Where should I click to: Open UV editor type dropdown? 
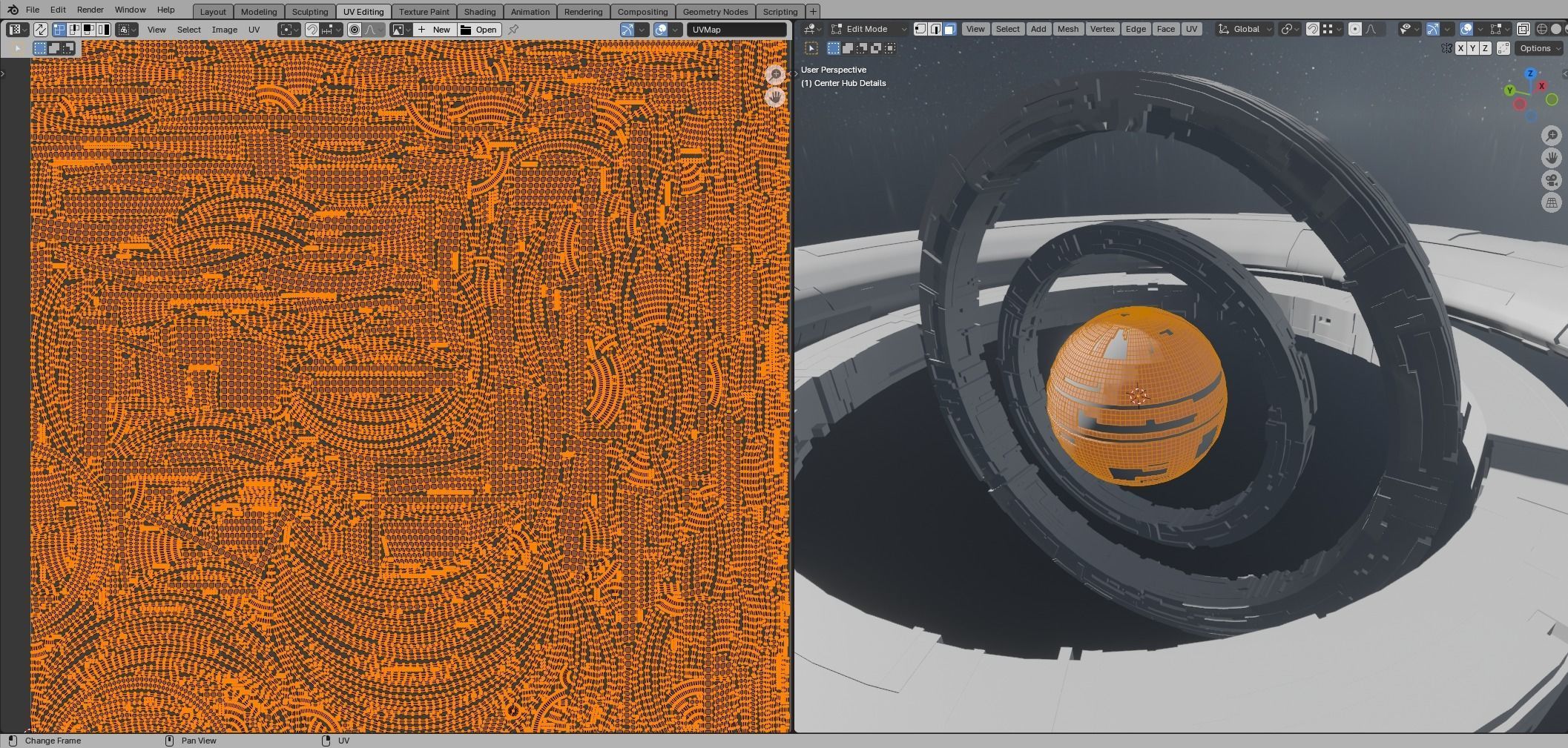point(18,30)
